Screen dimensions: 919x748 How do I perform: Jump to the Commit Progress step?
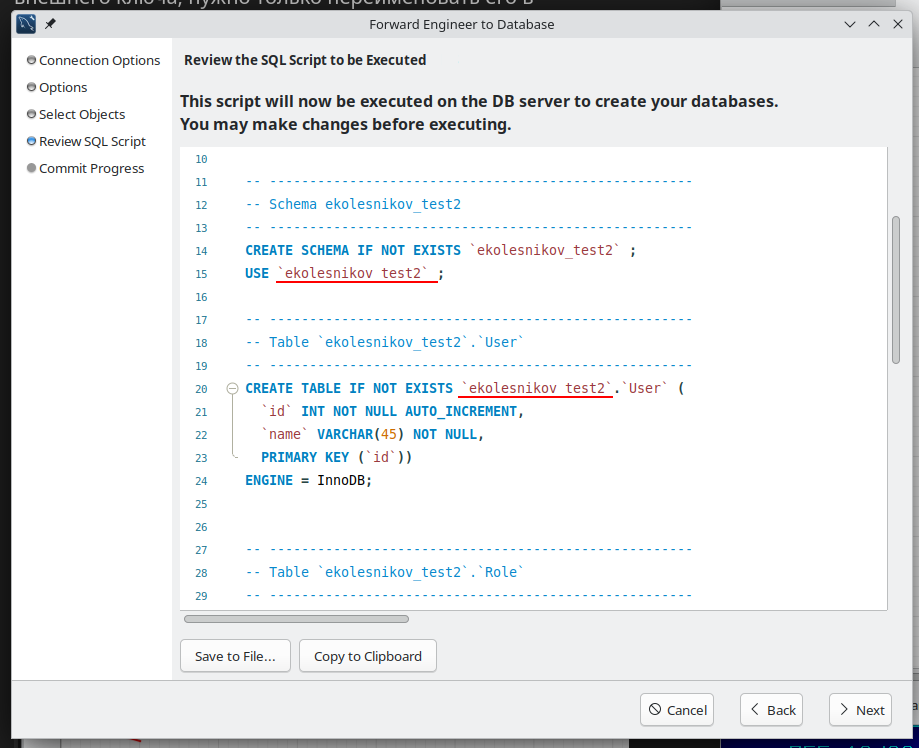coord(91,168)
